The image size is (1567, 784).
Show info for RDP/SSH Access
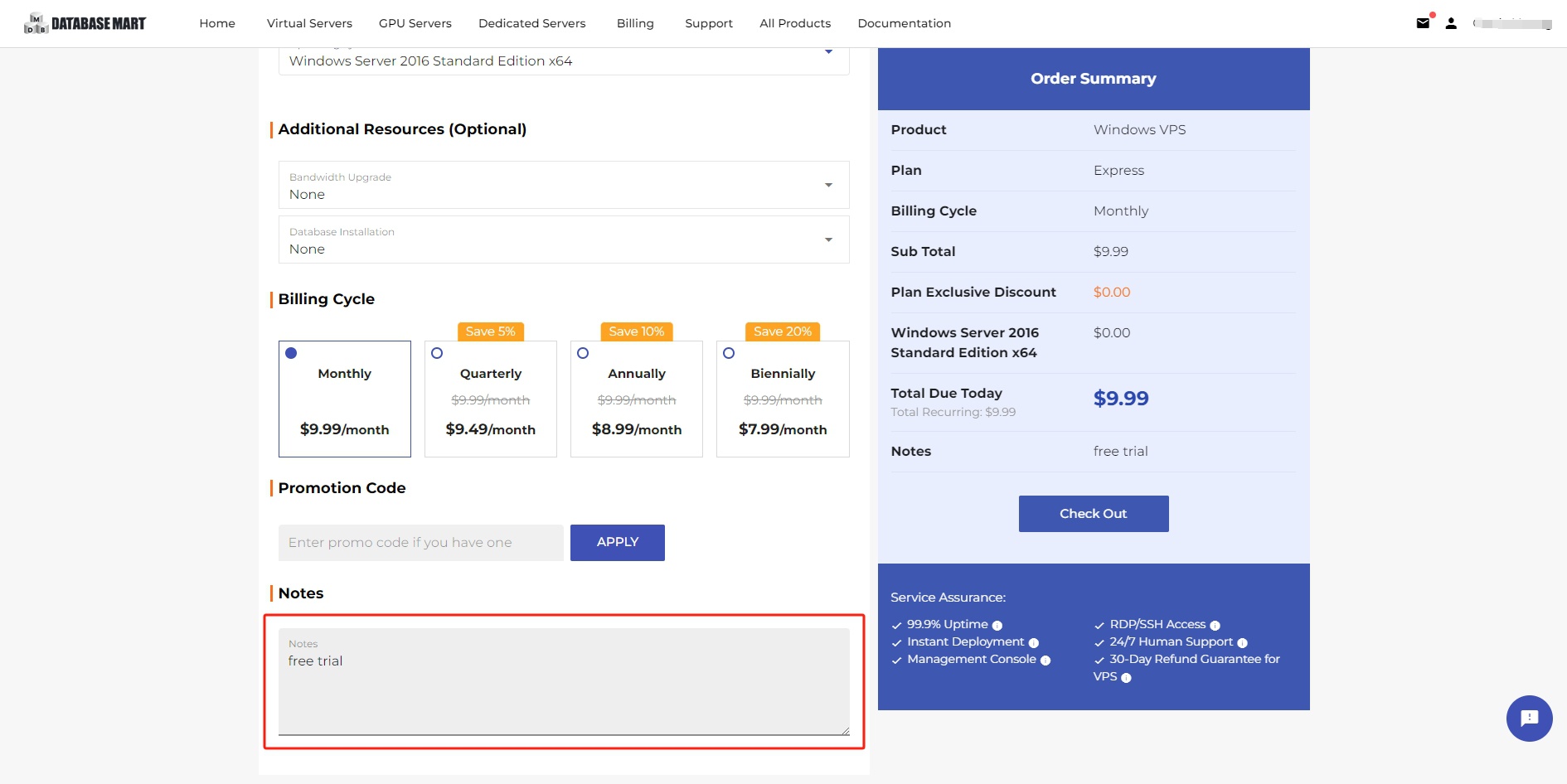[x=1215, y=626]
